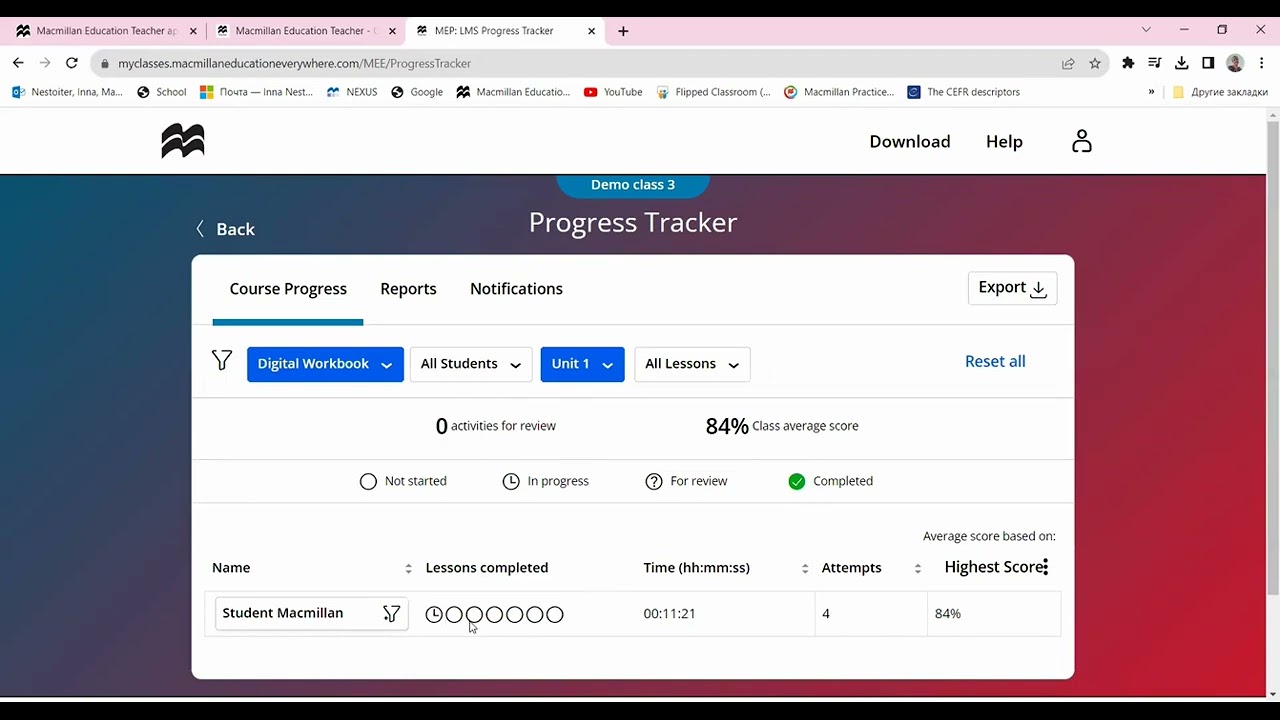Click the Not started legend icon
Screen dimensions: 1280x720
pyautogui.click(x=368, y=481)
